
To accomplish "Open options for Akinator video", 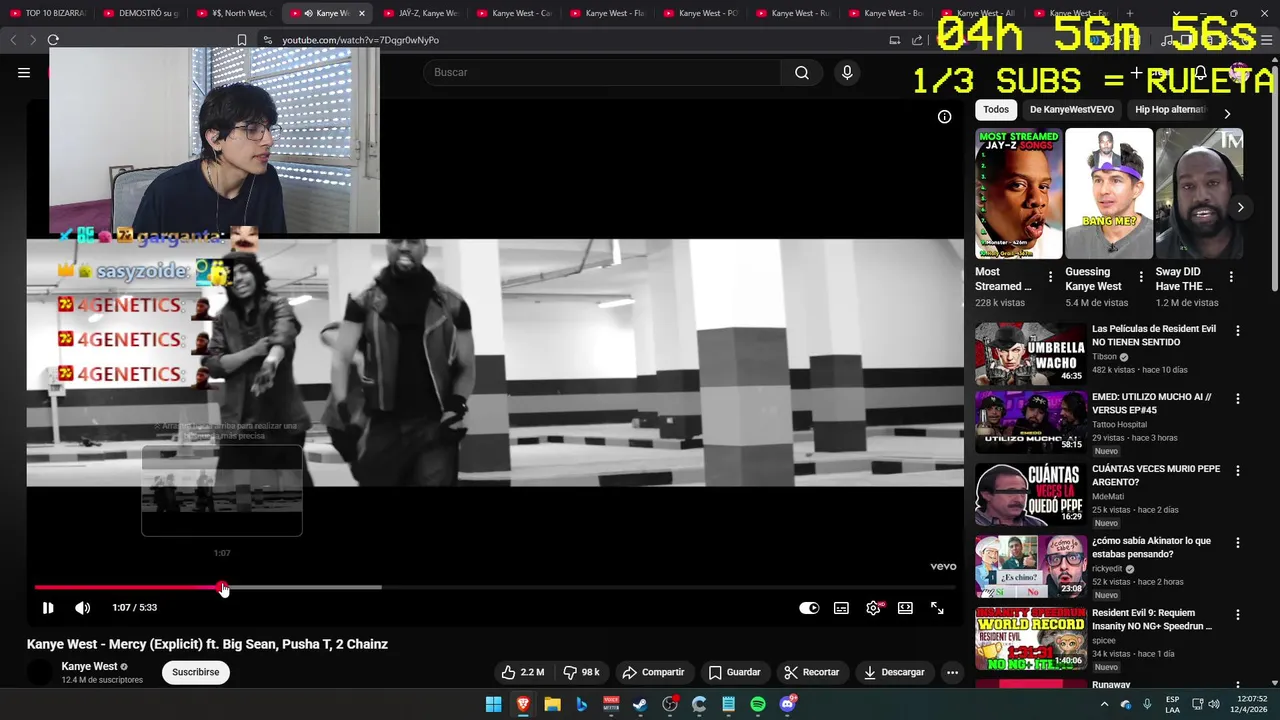I will [x=1238, y=543].
